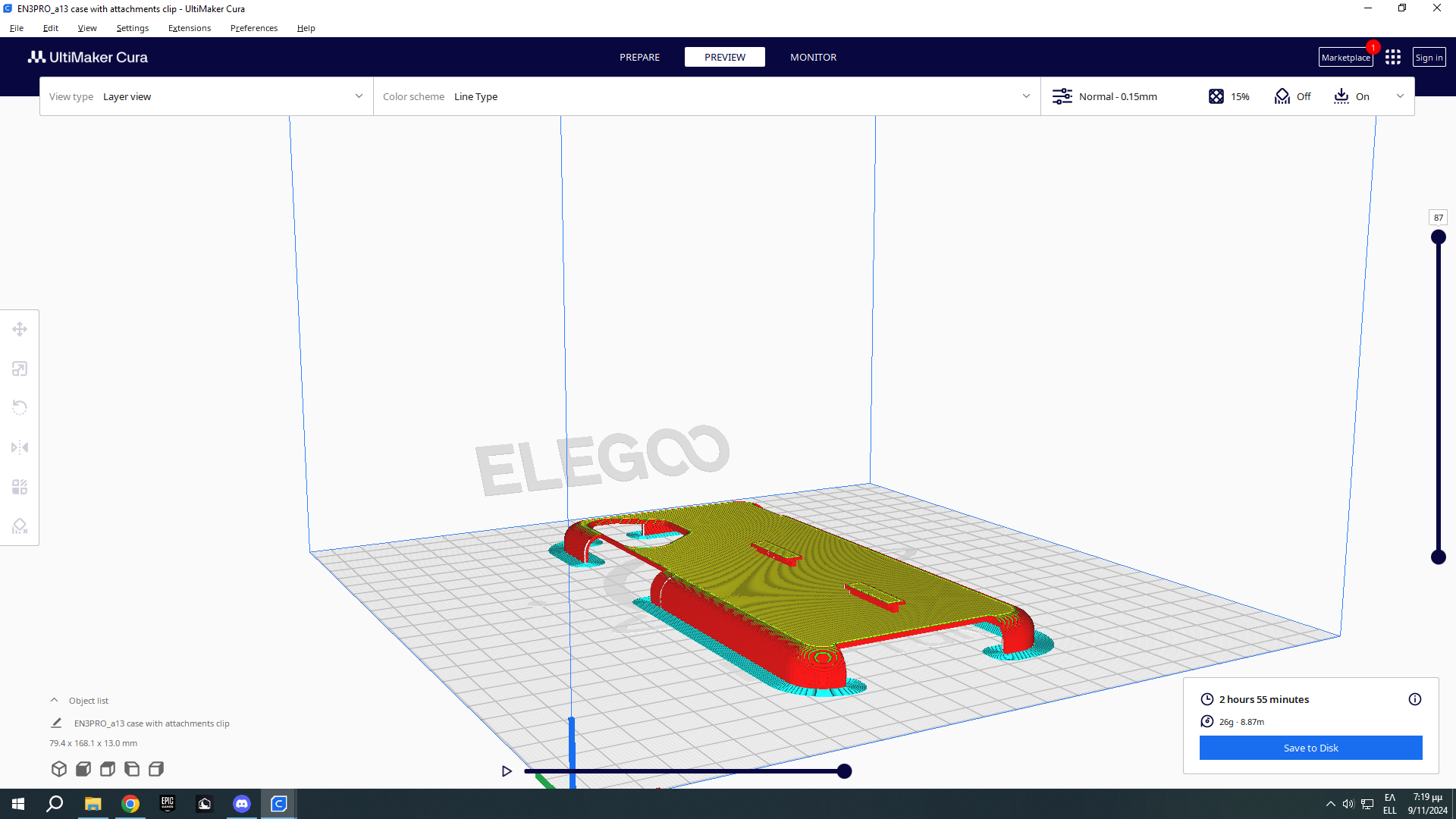Image resolution: width=1456 pixels, height=819 pixels.
Task: Switch to the PREPARE stage
Action: pyautogui.click(x=639, y=58)
